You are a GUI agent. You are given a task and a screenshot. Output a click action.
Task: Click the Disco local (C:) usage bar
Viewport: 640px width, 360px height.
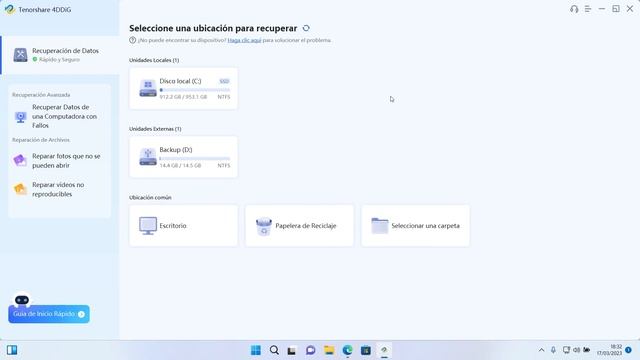coord(195,90)
